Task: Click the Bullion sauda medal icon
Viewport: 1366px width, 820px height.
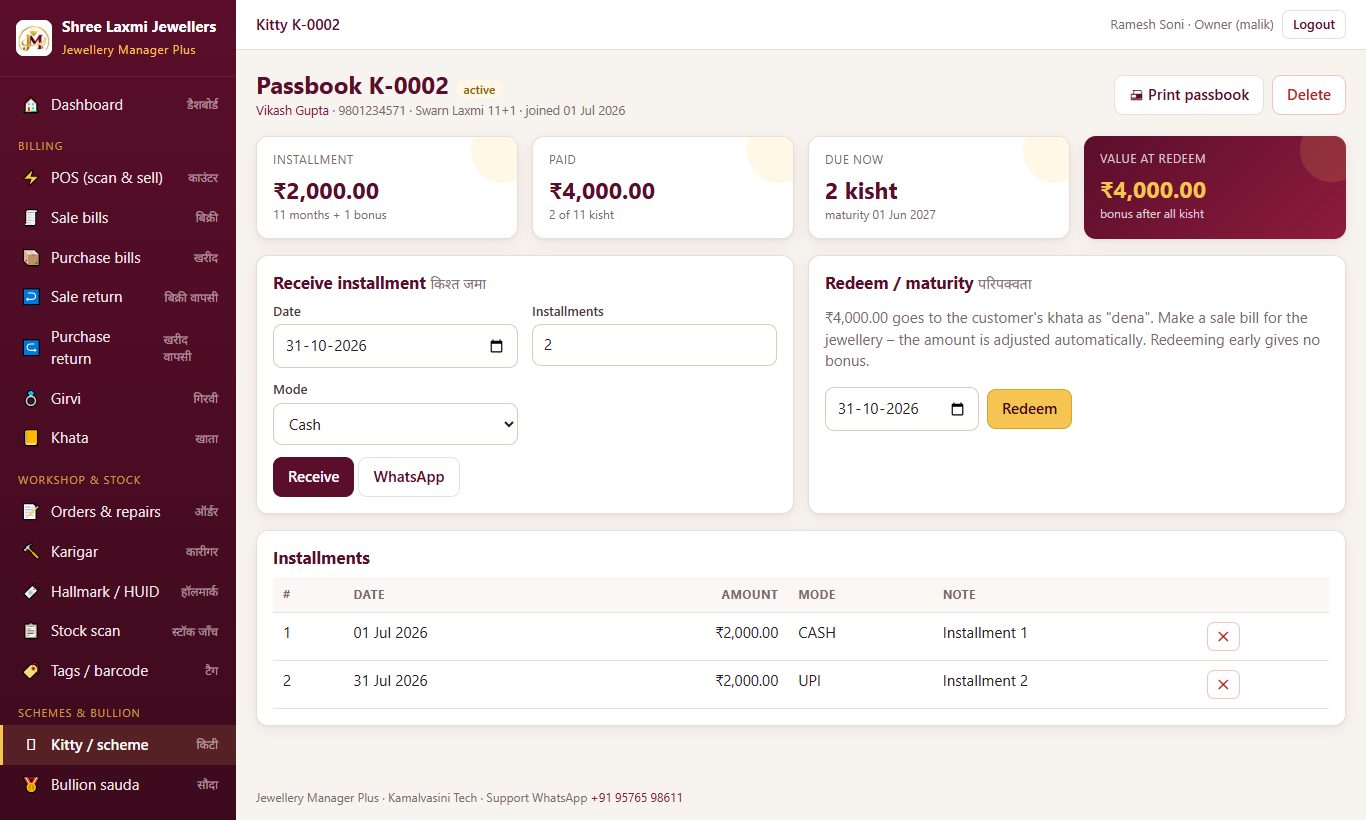Action: pos(31,785)
